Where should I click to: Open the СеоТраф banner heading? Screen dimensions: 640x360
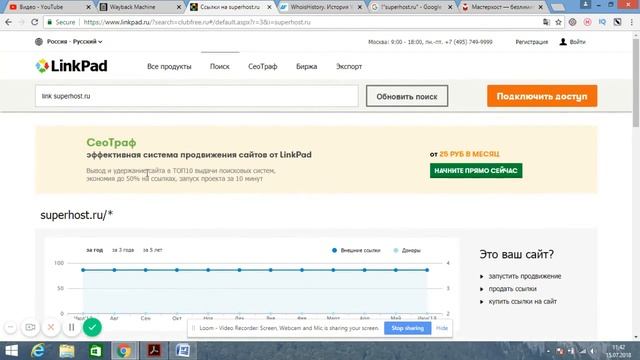(111, 142)
